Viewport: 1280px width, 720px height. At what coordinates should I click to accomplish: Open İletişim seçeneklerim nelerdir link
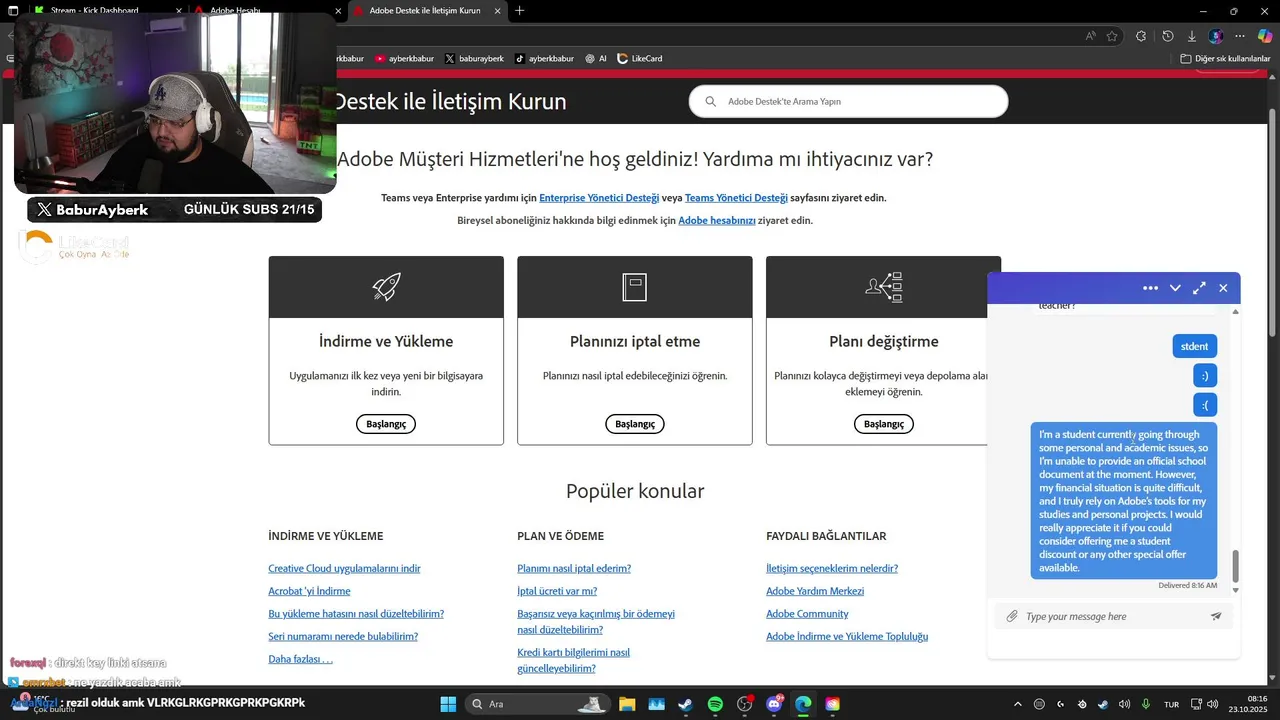(x=832, y=568)
